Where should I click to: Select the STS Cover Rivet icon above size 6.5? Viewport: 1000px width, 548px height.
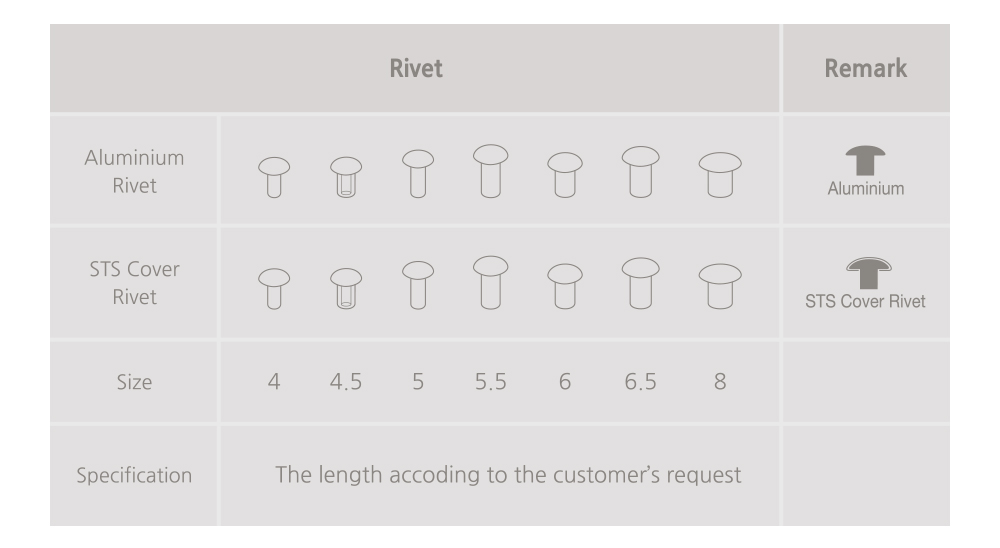640,283
